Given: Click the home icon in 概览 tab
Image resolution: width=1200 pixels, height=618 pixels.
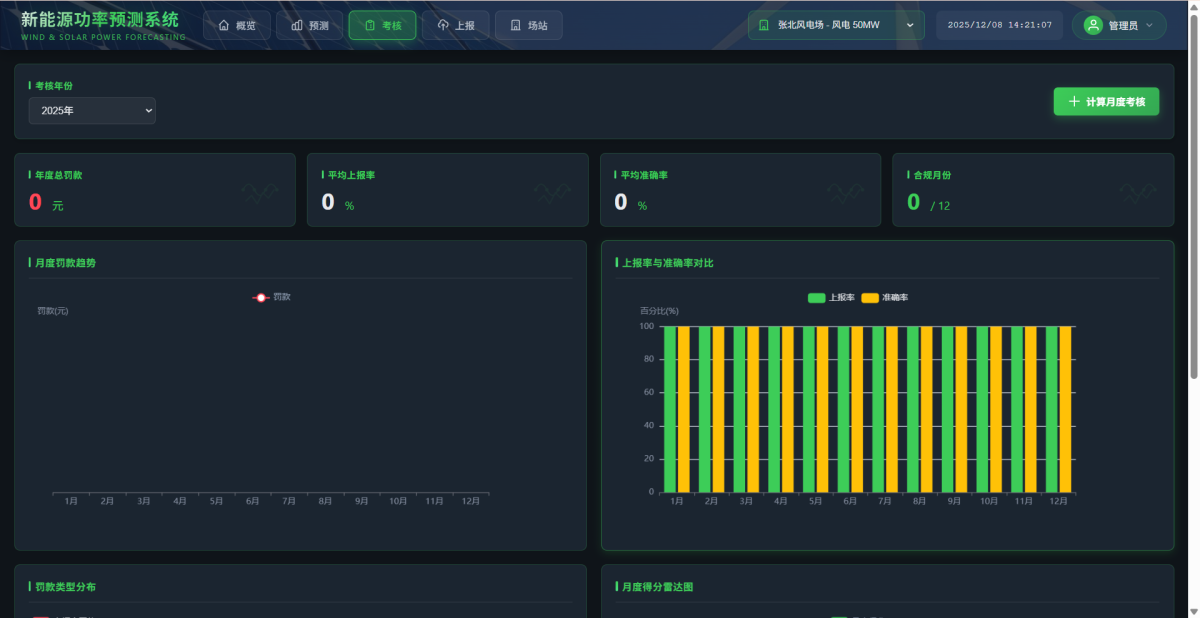Looking at the screenshot, I should [x=224, y=25].
